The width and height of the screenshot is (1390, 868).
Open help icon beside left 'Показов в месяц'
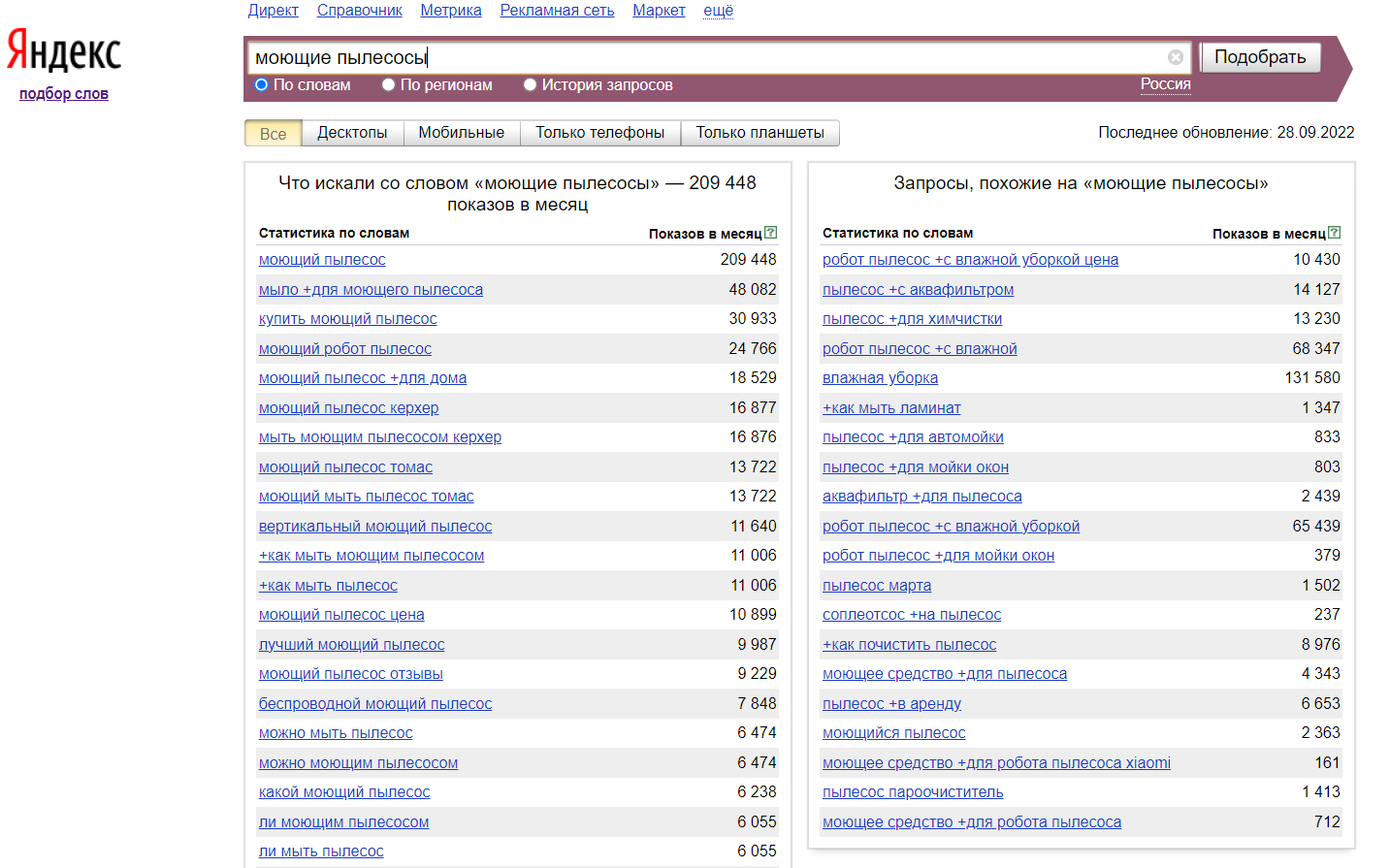coord(771,233)
